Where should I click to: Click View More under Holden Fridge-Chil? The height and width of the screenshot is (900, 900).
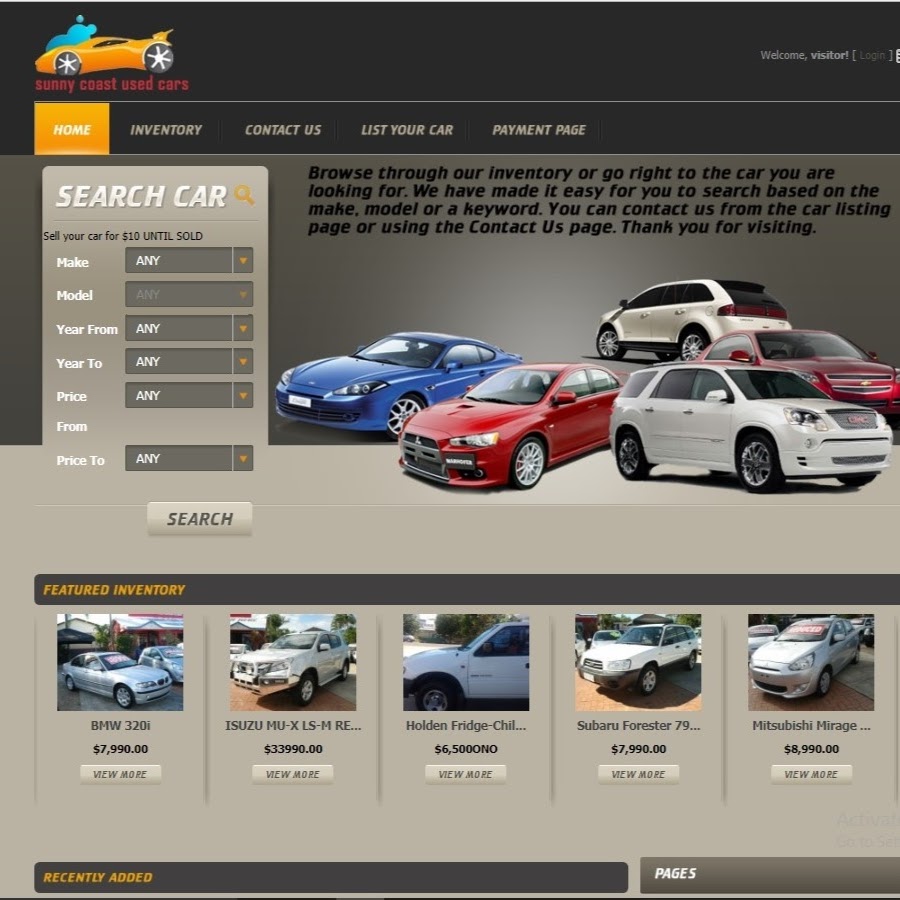pos(465,774)
